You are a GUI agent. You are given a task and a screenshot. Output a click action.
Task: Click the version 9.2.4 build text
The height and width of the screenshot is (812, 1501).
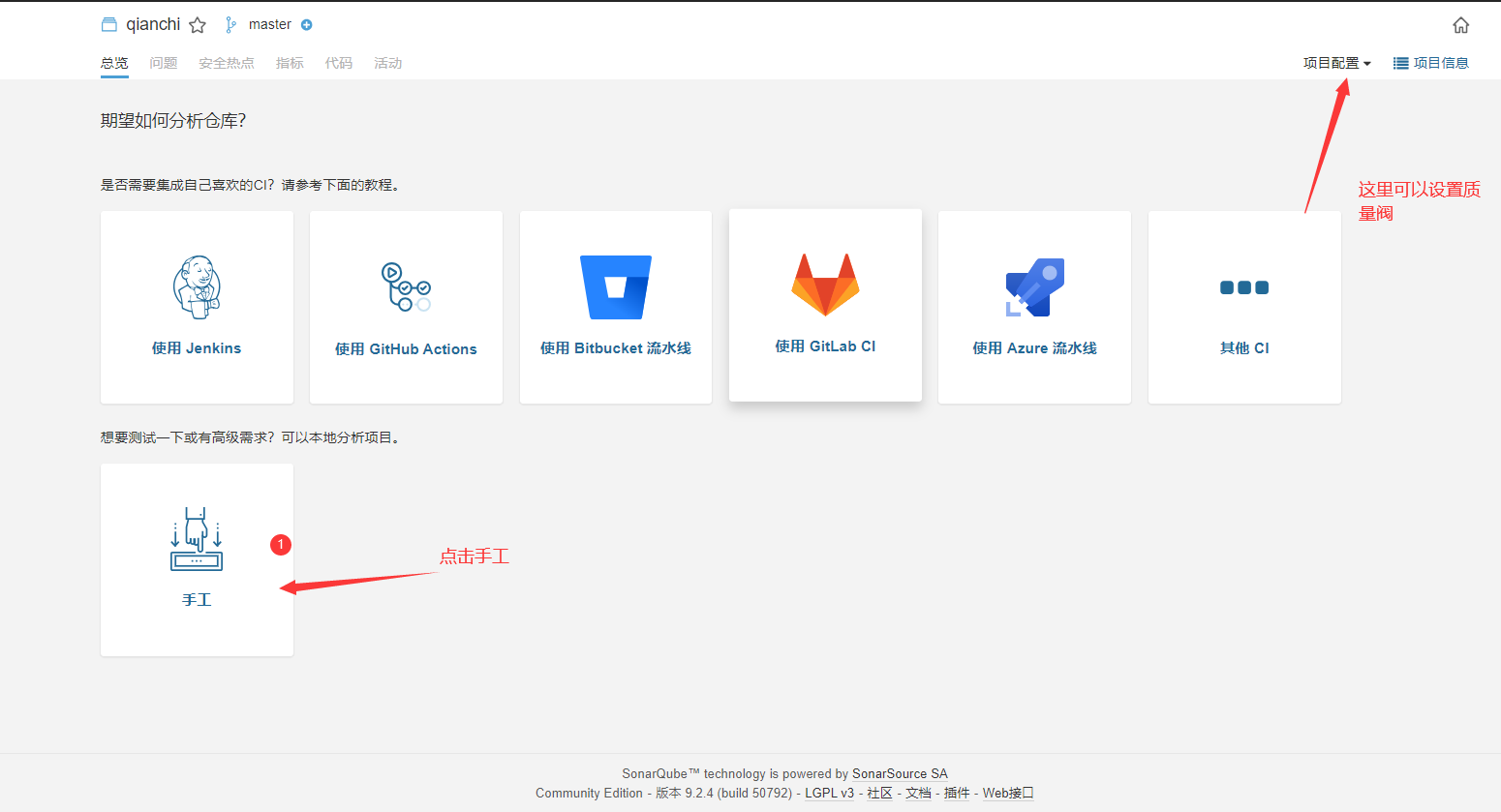724,793
